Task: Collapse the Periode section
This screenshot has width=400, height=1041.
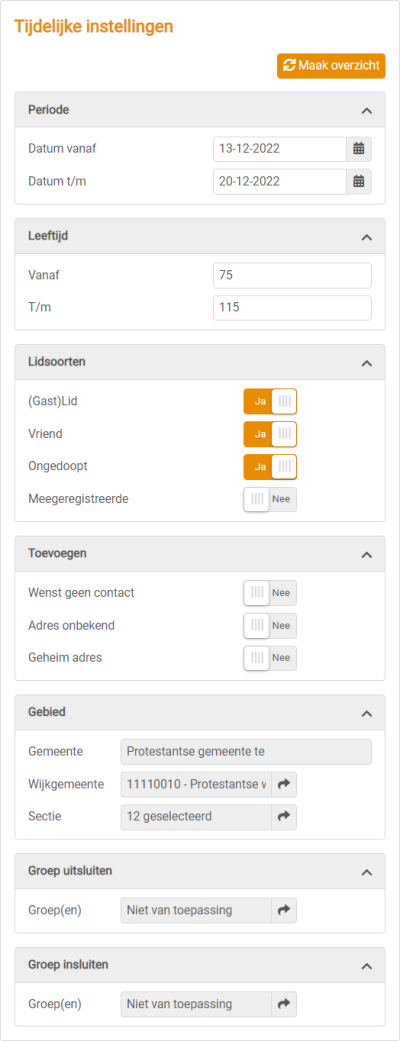Action: pos(366,111)
